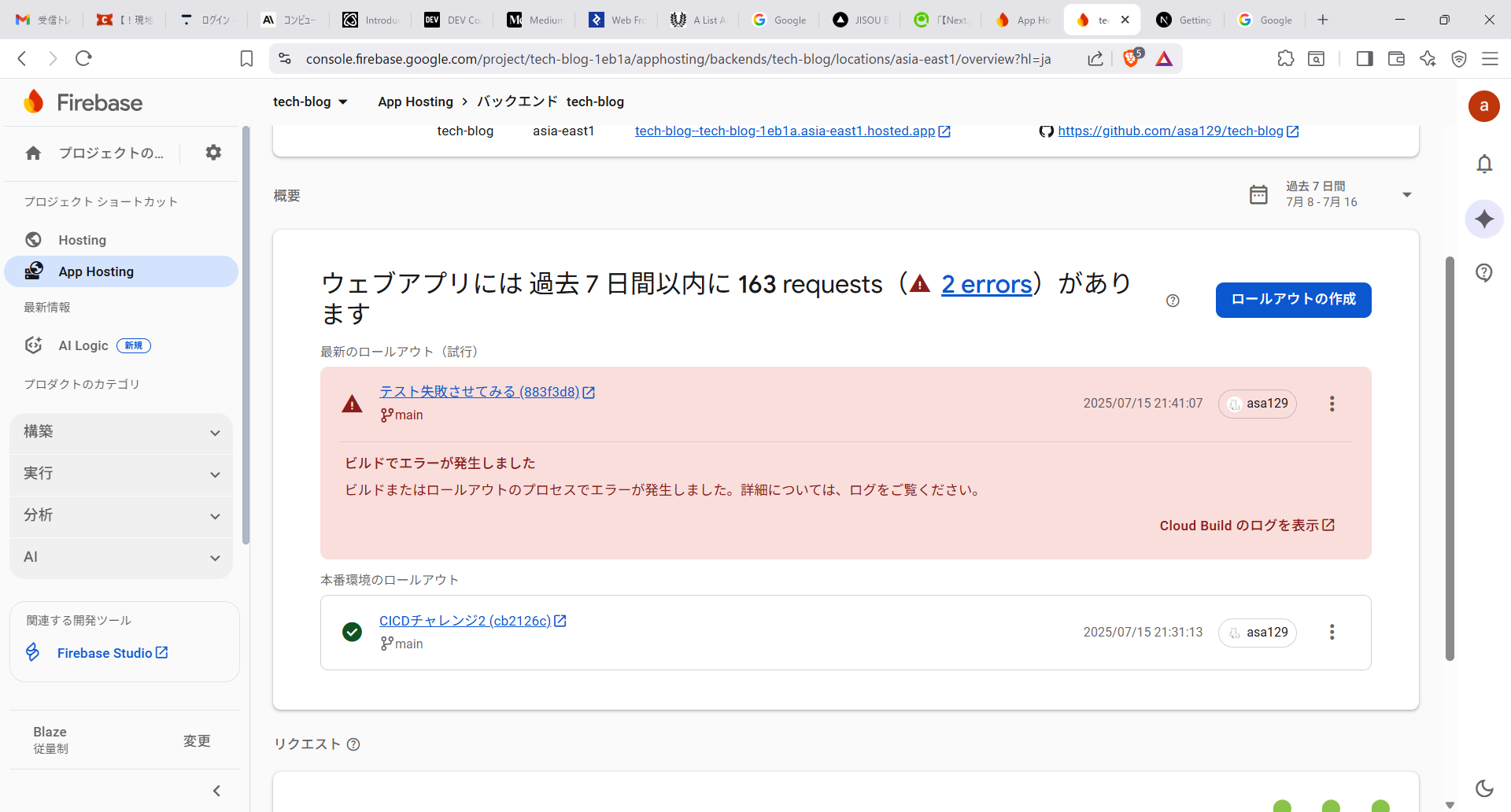Image resolution: width=1511 pixels, height=812 pixels.
Task: Expand the 実行 category
Action: pyautogui.click(x=121, y=474)
